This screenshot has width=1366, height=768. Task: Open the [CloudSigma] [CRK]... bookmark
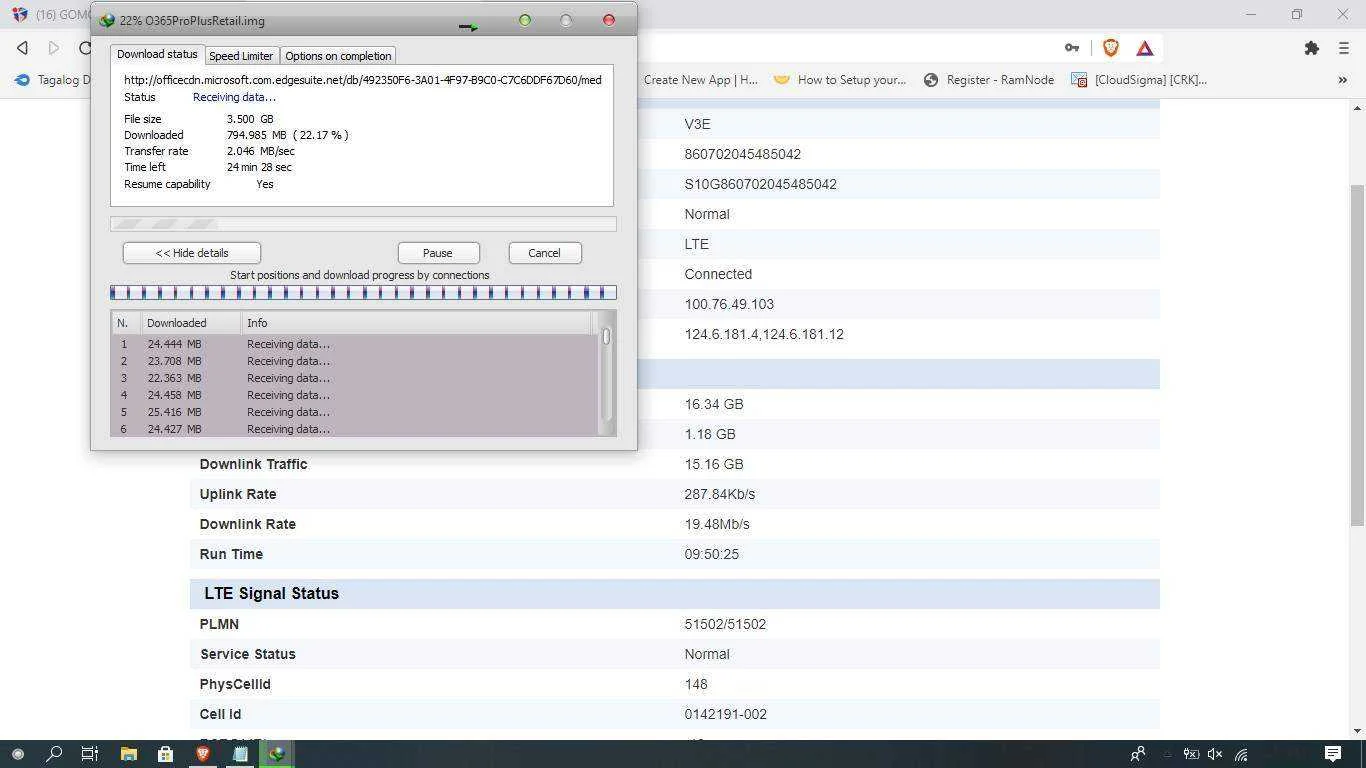point(1139,80)
